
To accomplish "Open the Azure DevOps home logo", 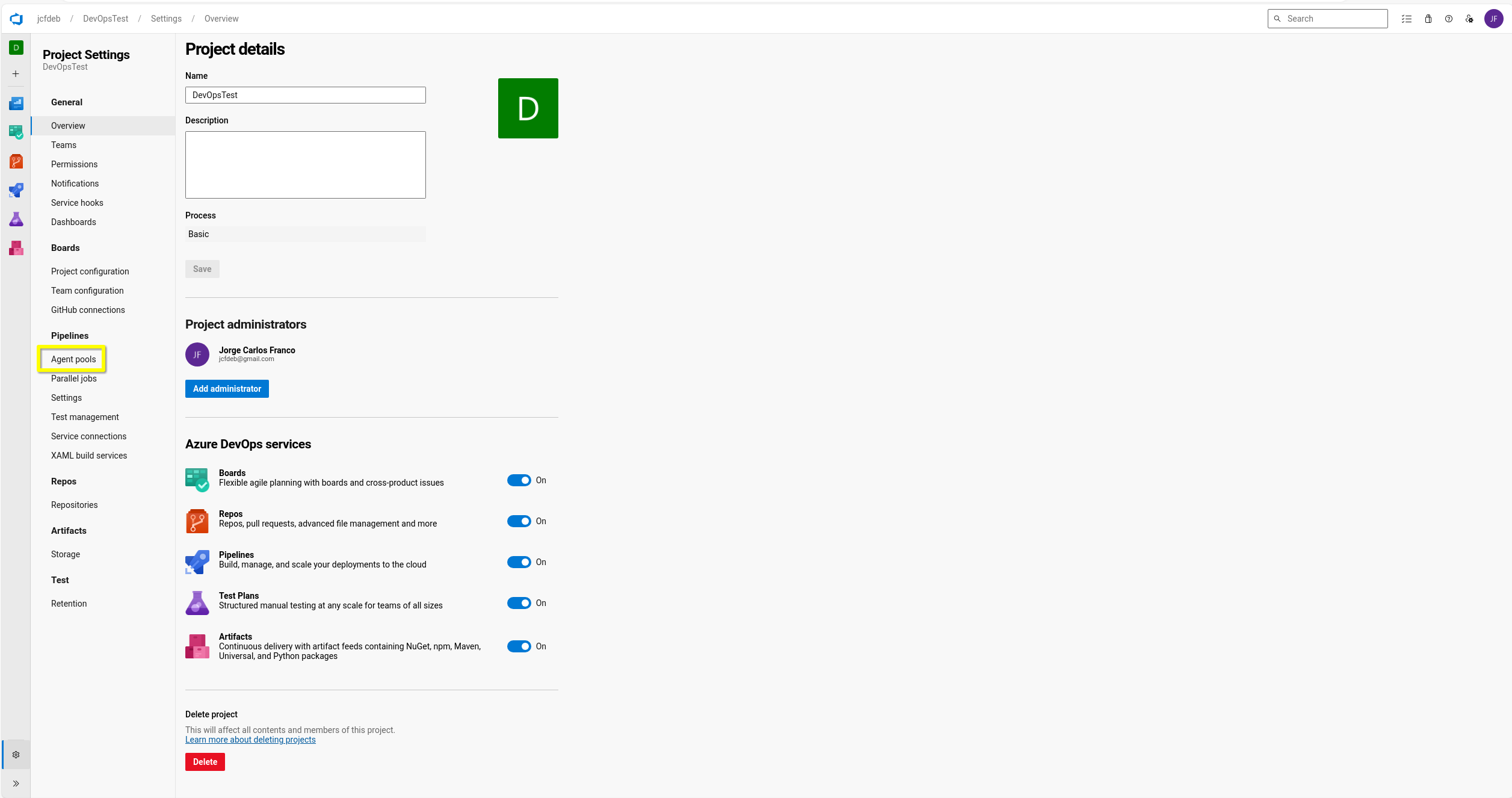I will pyautogui.click(x=16, y=19).
